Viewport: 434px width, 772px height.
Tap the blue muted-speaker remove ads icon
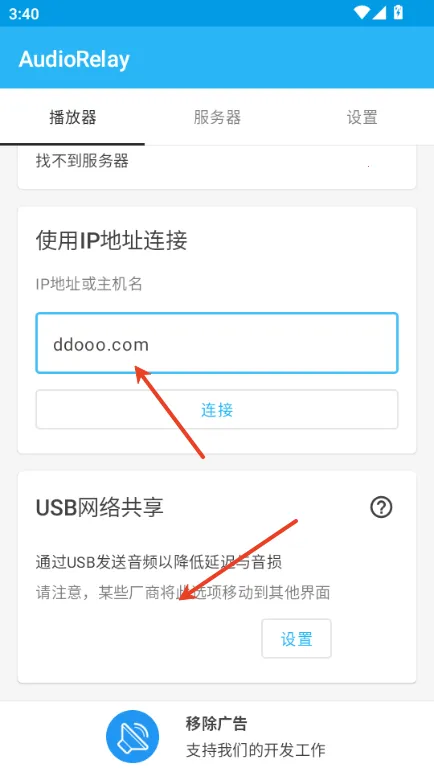coord(133,737)
